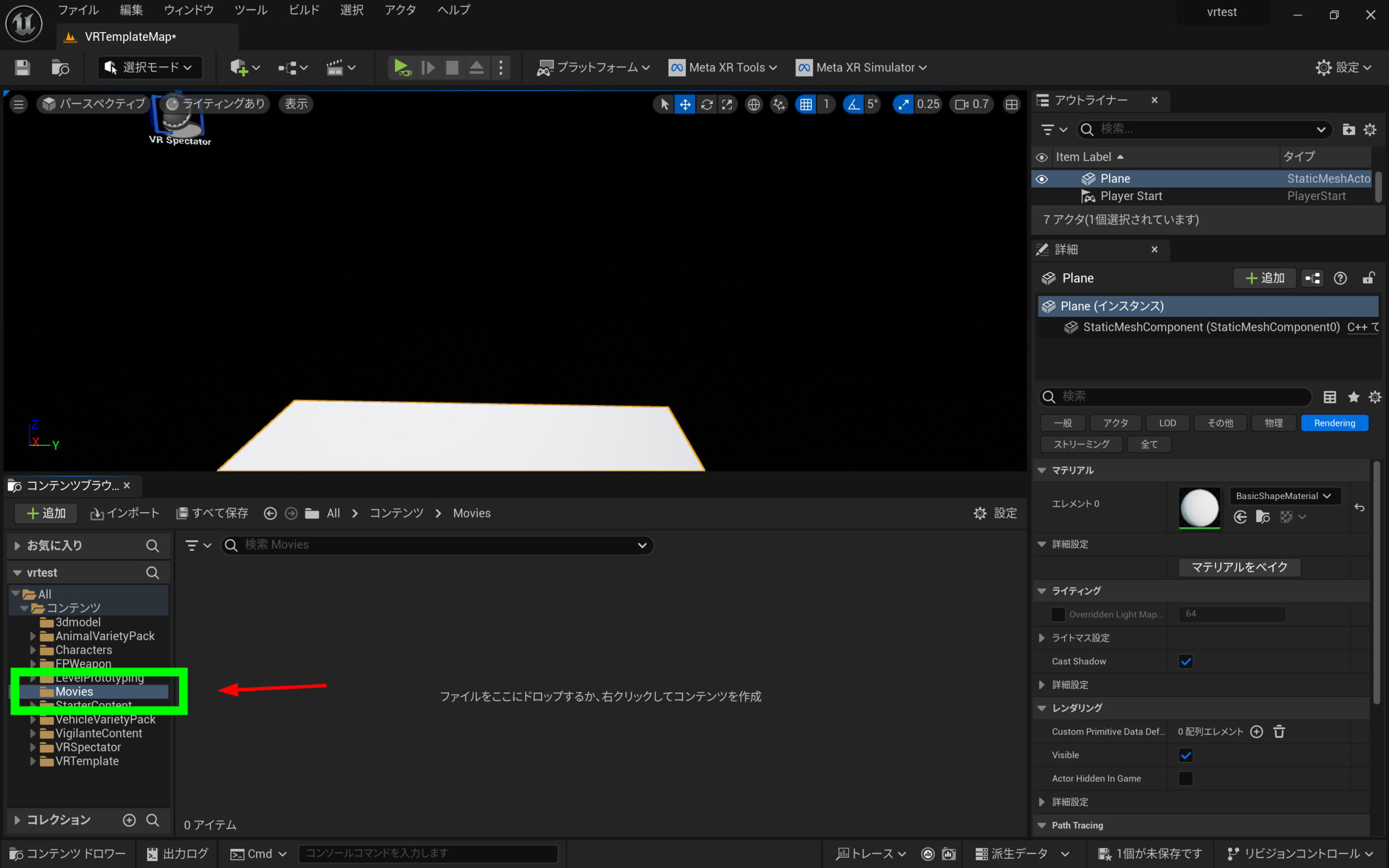Uncheck the Cast Shadow checkbox

1186,661
